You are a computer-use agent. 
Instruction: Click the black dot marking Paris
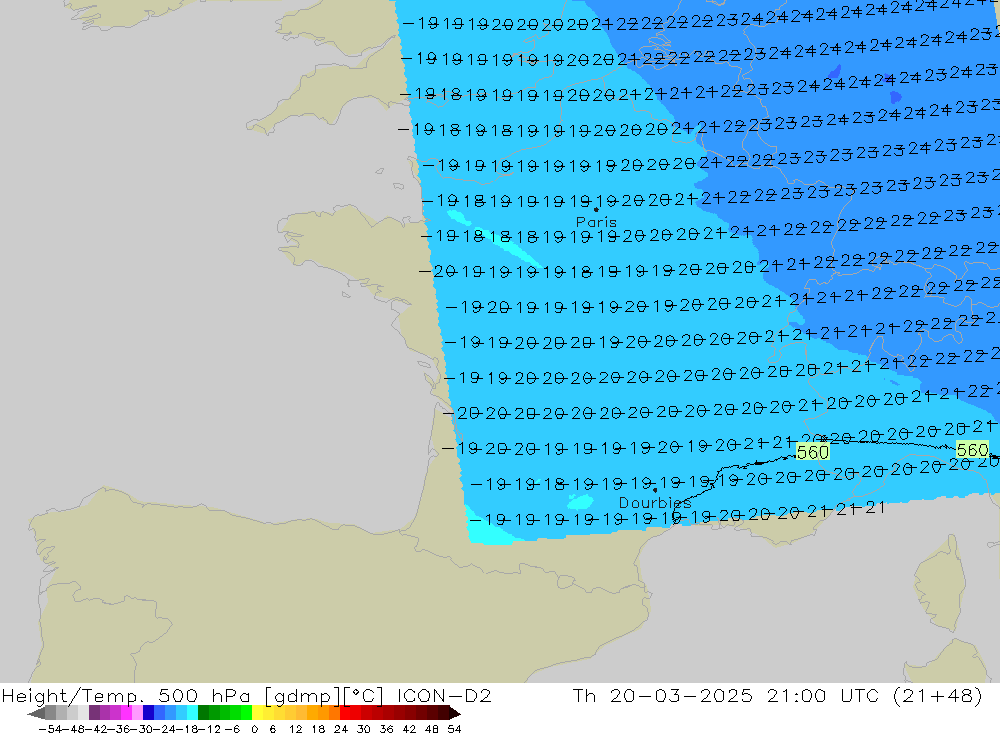tap(596, 209)
